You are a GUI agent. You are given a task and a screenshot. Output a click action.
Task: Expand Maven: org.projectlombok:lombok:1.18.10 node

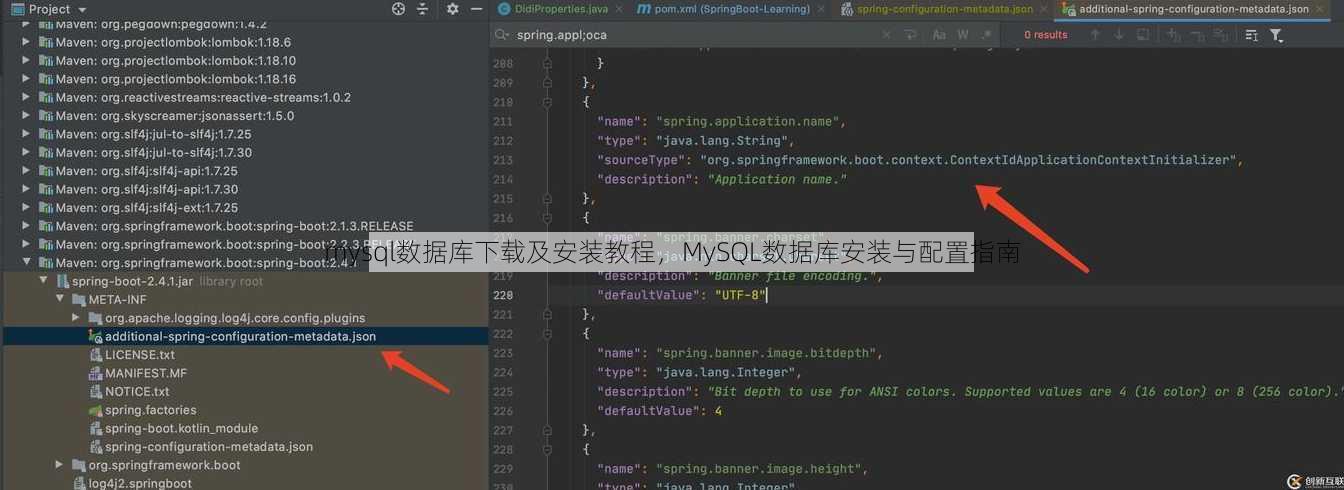pyautogui.click(x=27, y=61)
